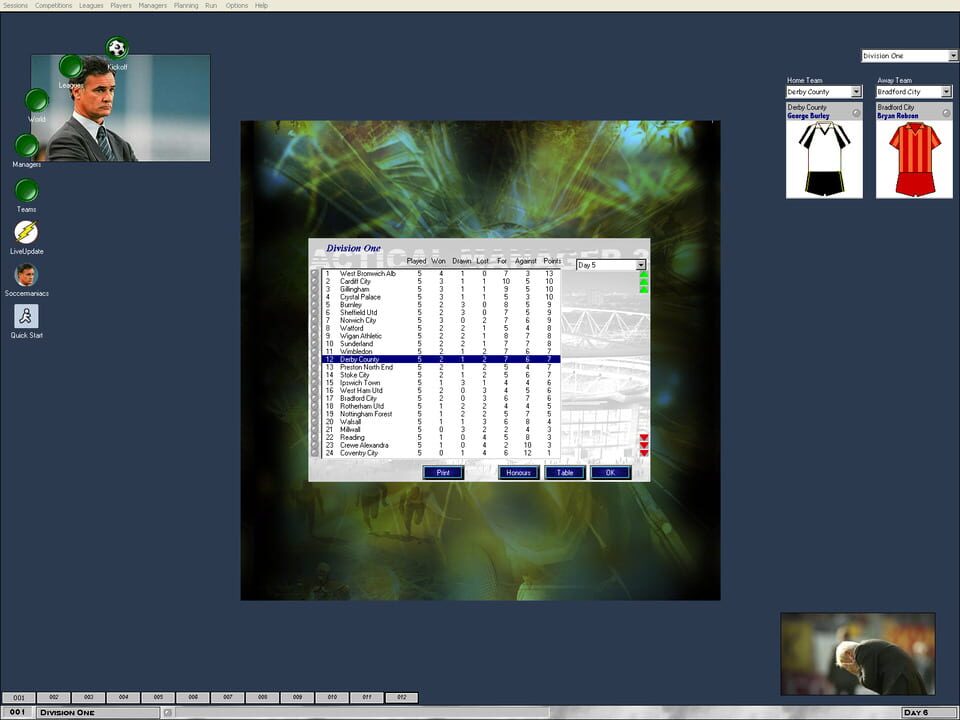
Task: Open the Home Team dropdown
Action: click(x=856, y=92)
